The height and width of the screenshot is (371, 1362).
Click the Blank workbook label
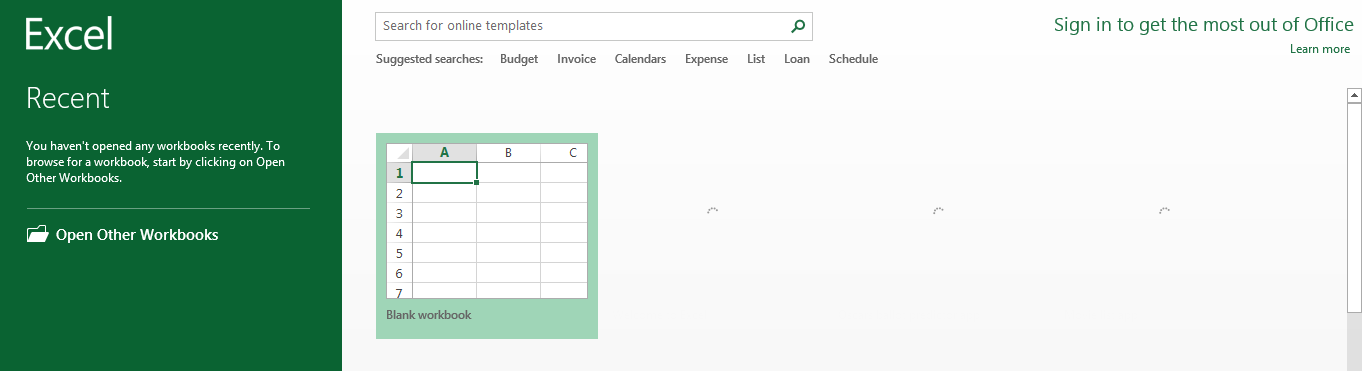(429, 315)
